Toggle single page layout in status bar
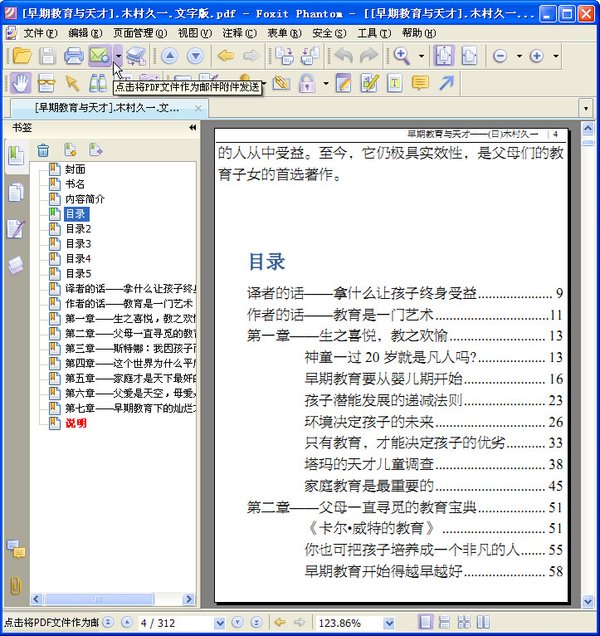This screenshot has height=636, width=600. pos(425,622)
